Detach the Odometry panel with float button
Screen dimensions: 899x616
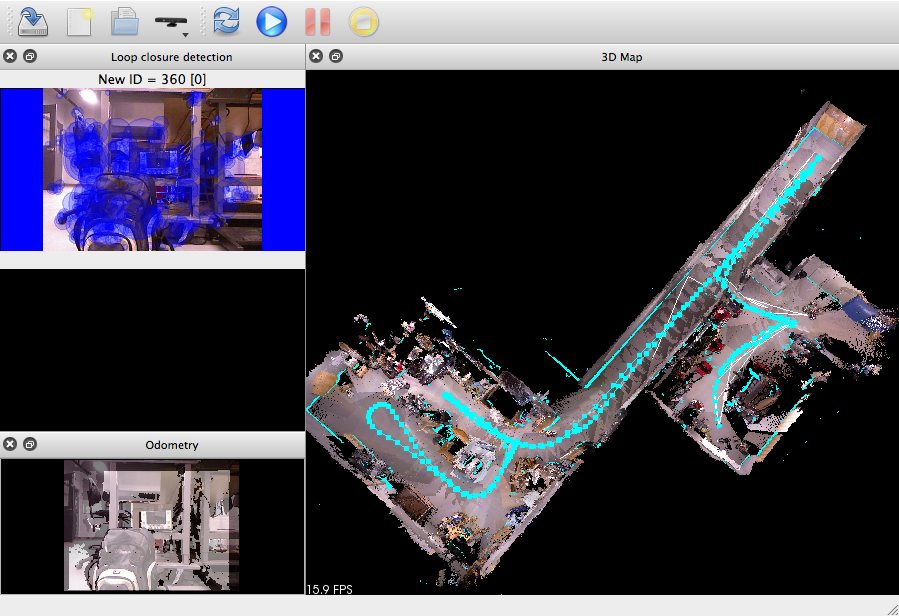(30, 445)
